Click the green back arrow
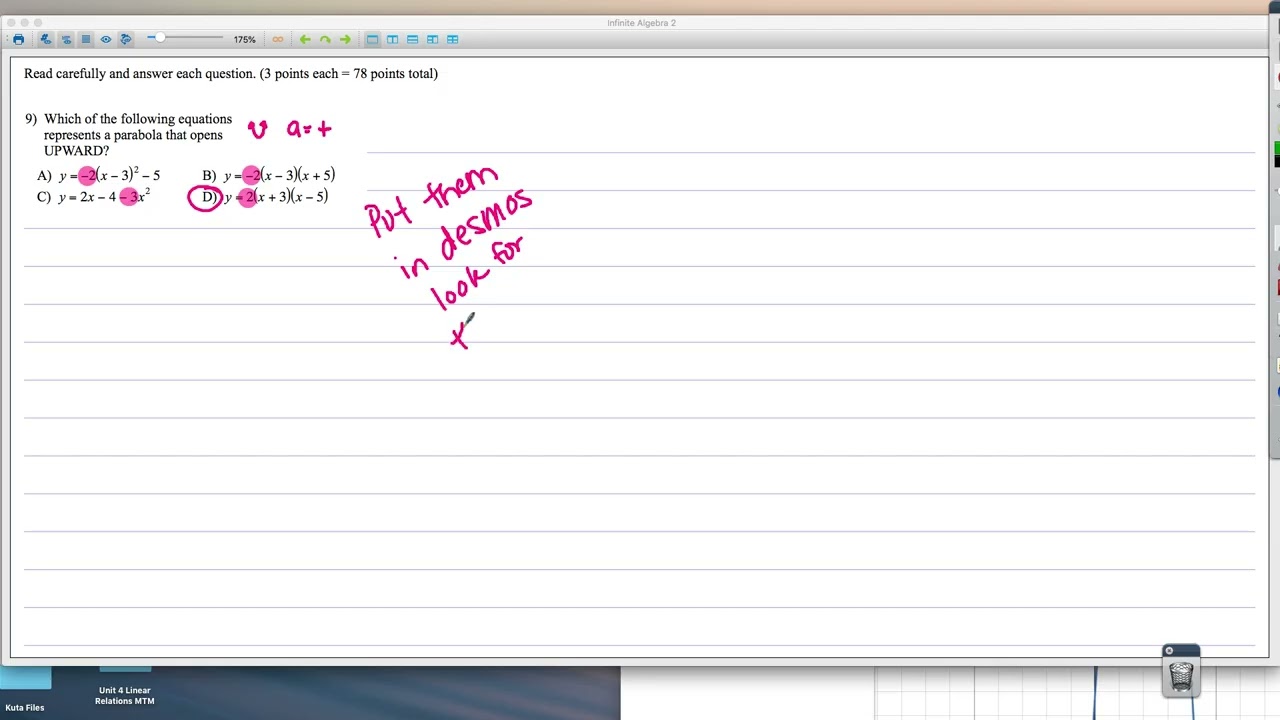 coord(305,40)
